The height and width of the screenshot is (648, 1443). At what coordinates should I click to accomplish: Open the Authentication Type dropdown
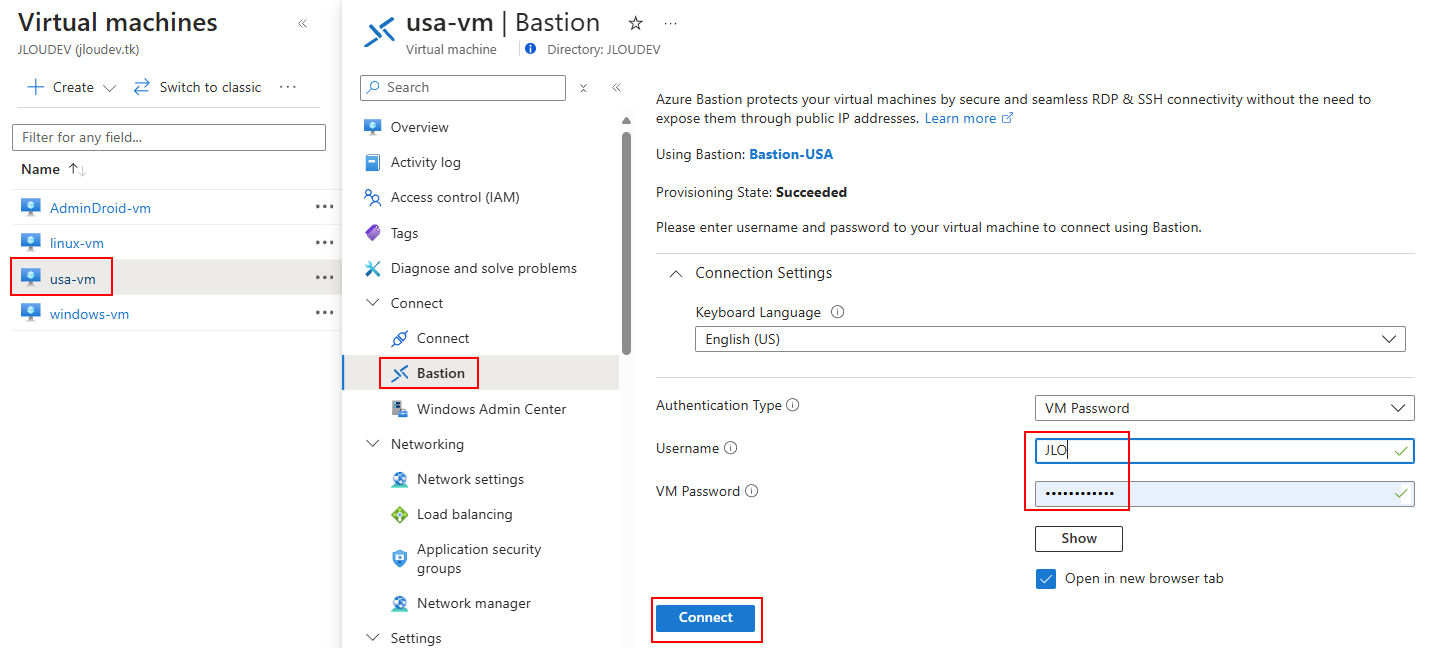1223,408
